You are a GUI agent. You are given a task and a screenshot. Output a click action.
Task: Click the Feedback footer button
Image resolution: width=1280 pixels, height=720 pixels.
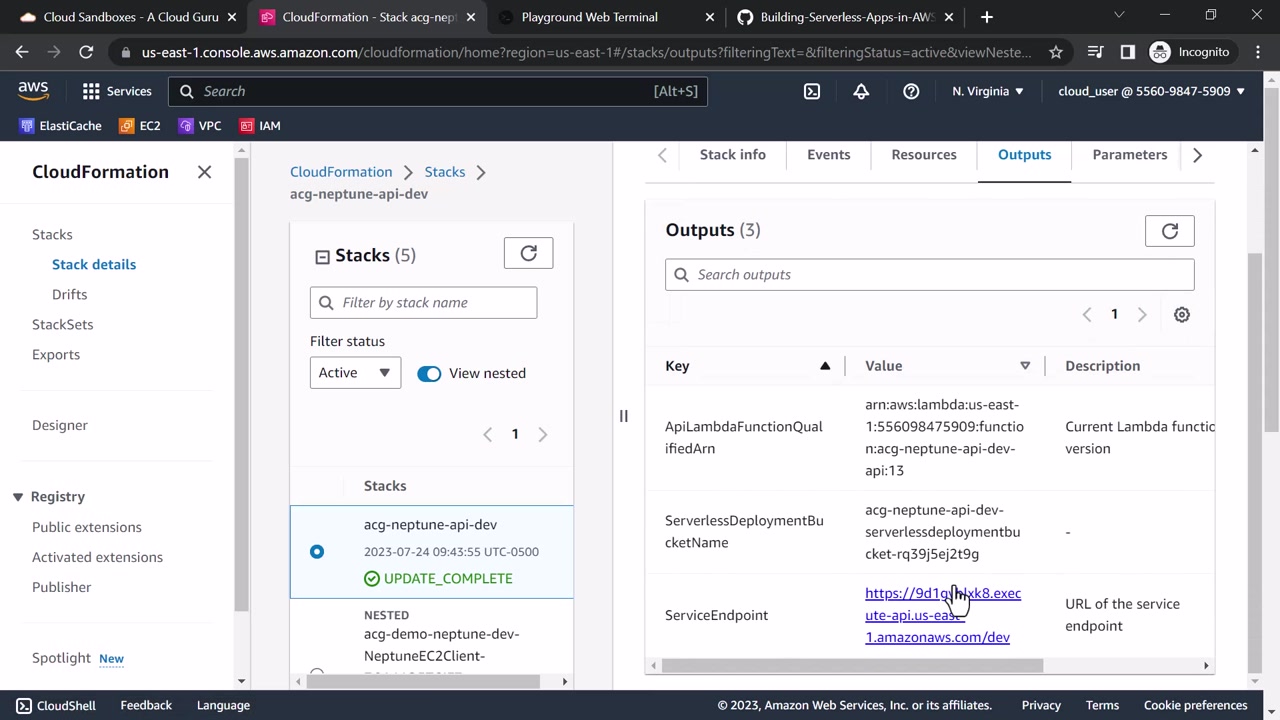click(x=146, y=705)
